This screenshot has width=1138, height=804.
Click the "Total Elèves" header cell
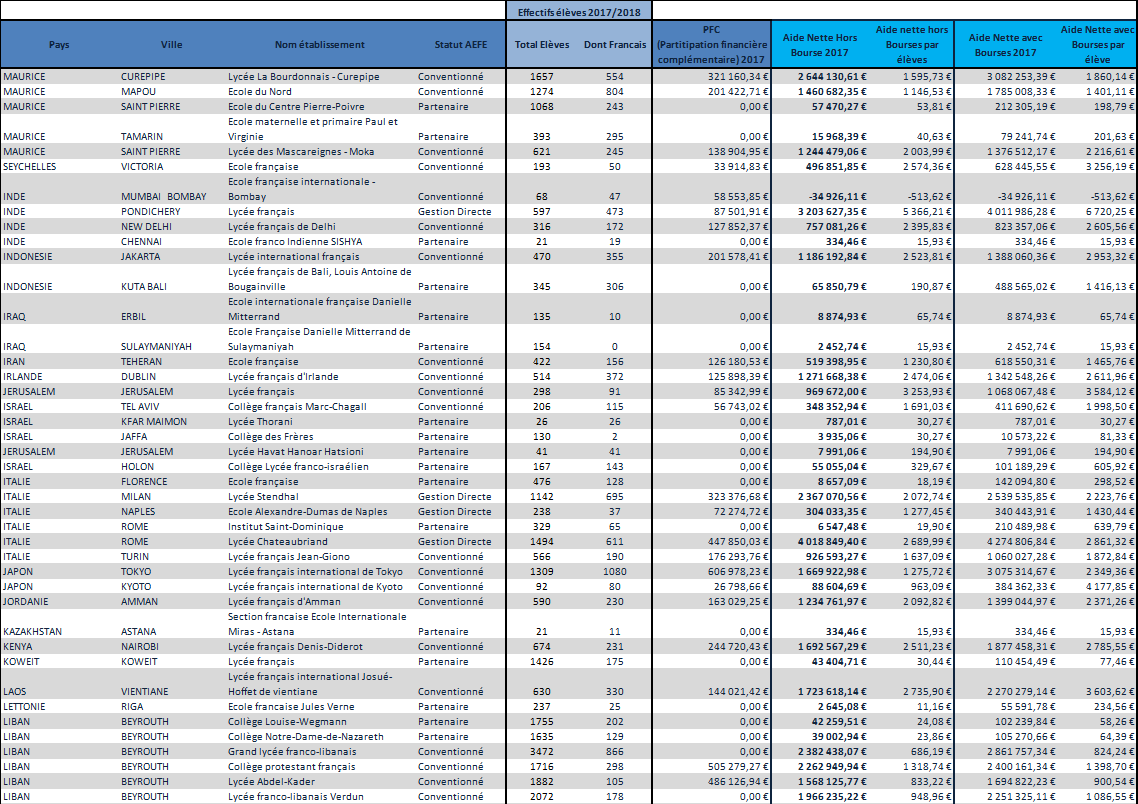click(542, 45)
